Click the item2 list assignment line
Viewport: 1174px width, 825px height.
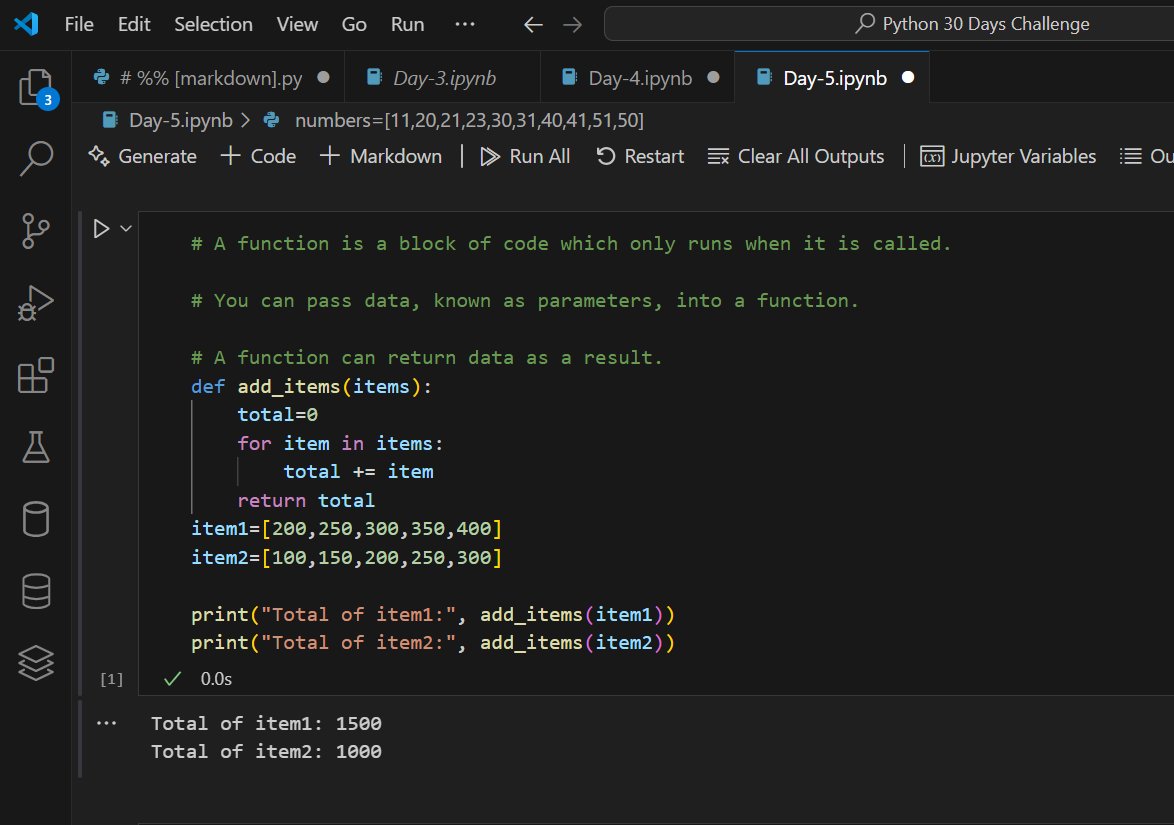coord(346,558)
